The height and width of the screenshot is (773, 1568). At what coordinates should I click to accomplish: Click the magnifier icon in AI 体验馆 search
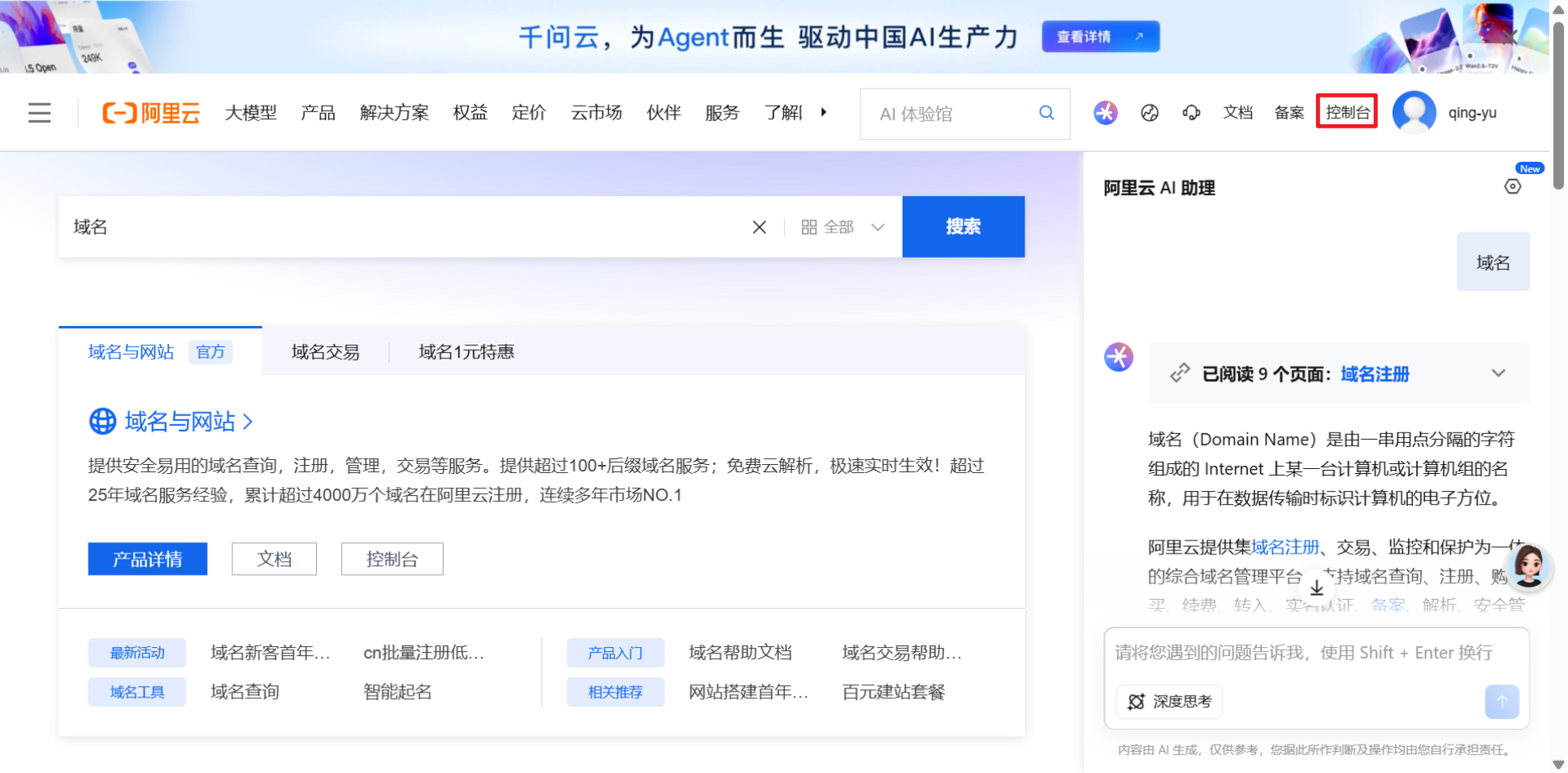click(x=1046, y=113)
